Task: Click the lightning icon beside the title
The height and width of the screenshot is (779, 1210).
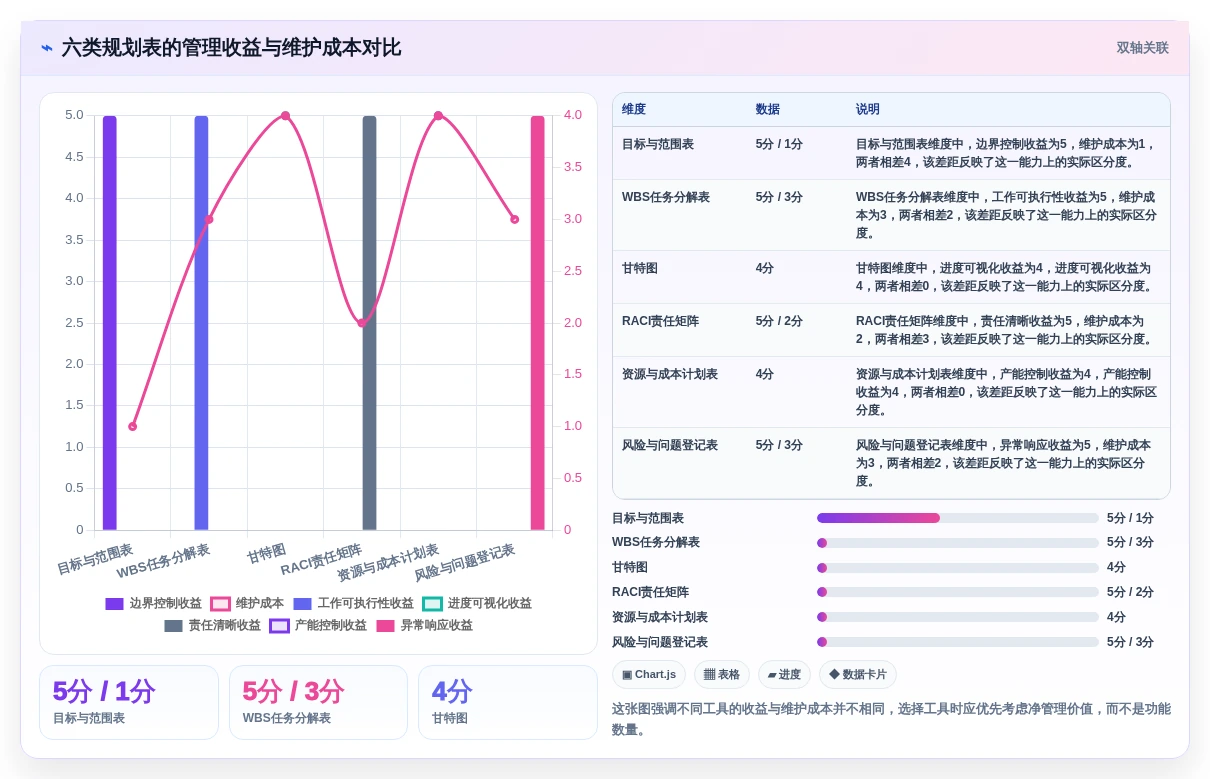Action: (x=47, y=48)
